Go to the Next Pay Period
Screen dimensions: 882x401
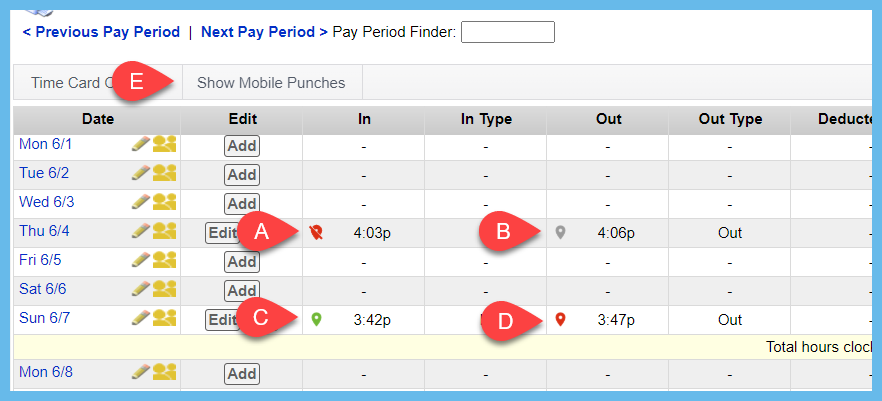[x=264, y=32]
